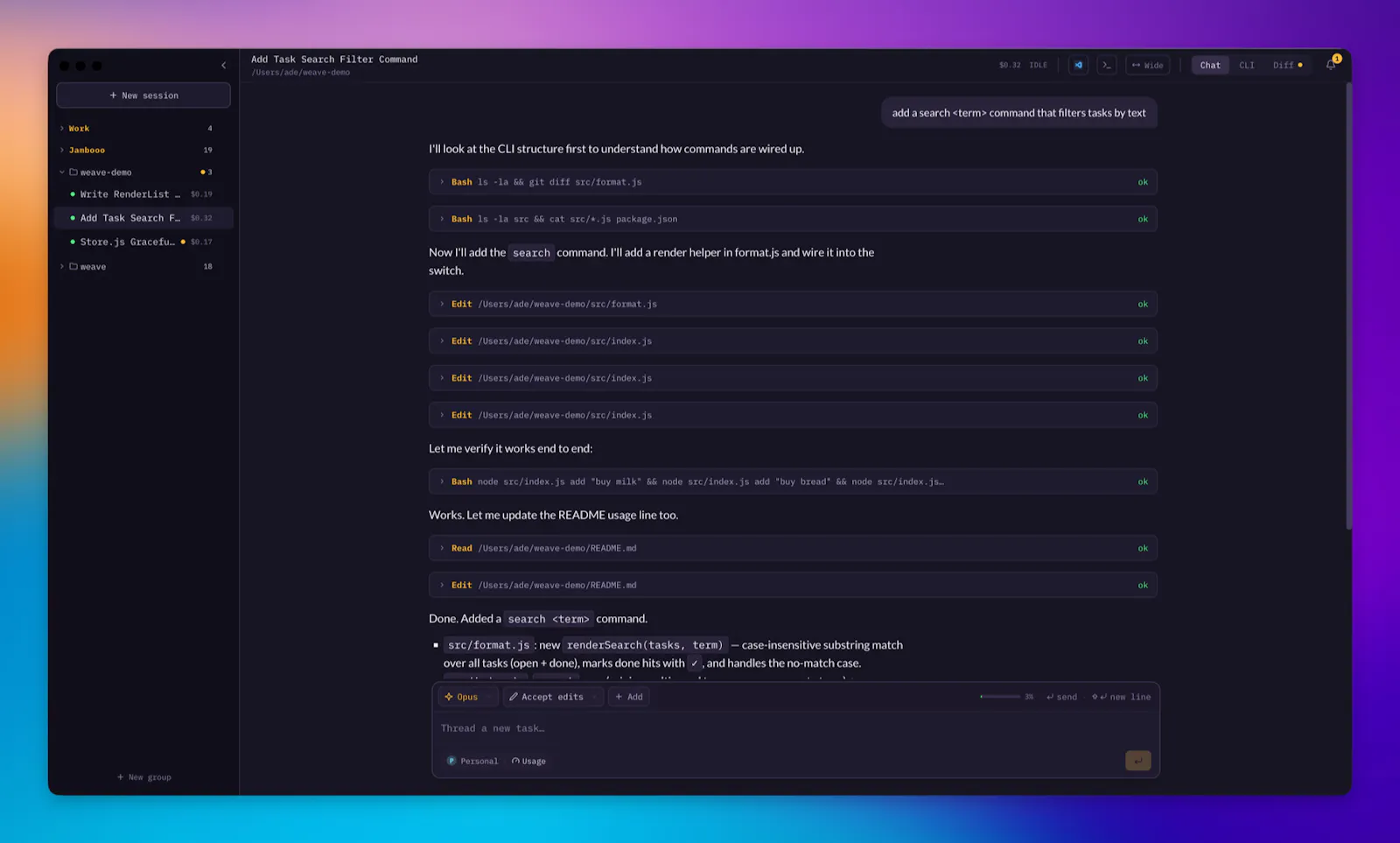The height and width of the screenshot is (843, 1400).
Task: Click the chat scrollbar thumb
Action: [1348, 306]
